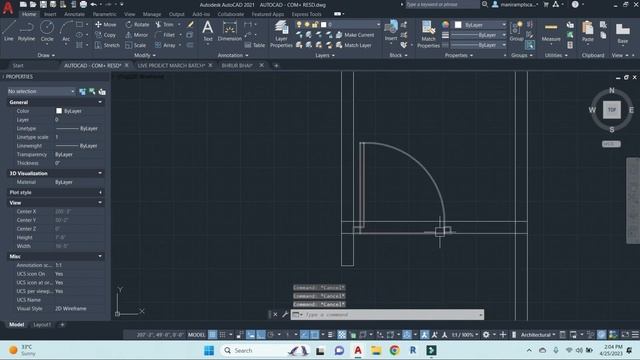Open the object color ByLayer swatch dropdown
This screenshot has height=360, width=640.
(x=481, y=25)
